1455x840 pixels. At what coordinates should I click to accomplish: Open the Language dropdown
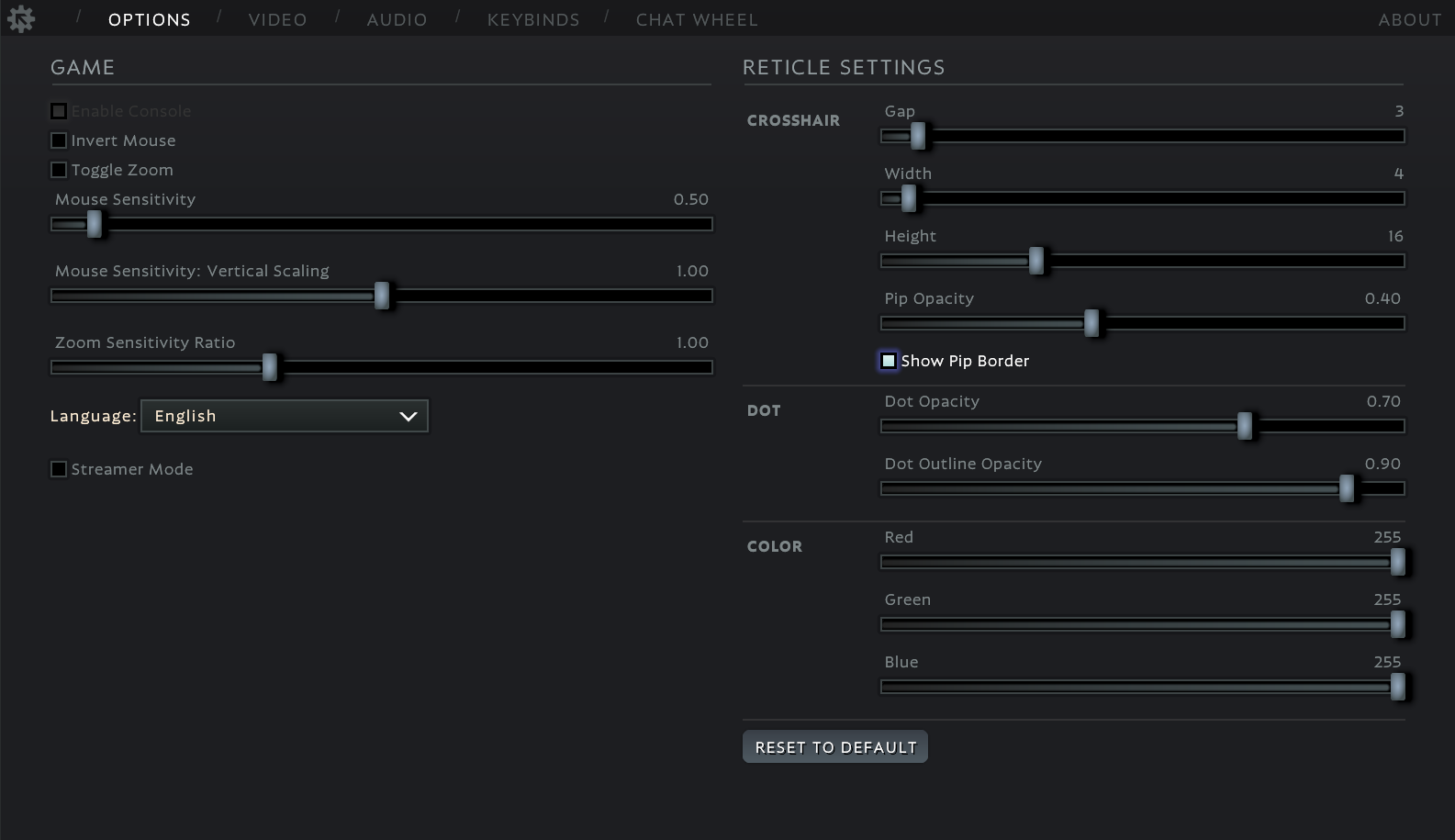pos(284,416)
